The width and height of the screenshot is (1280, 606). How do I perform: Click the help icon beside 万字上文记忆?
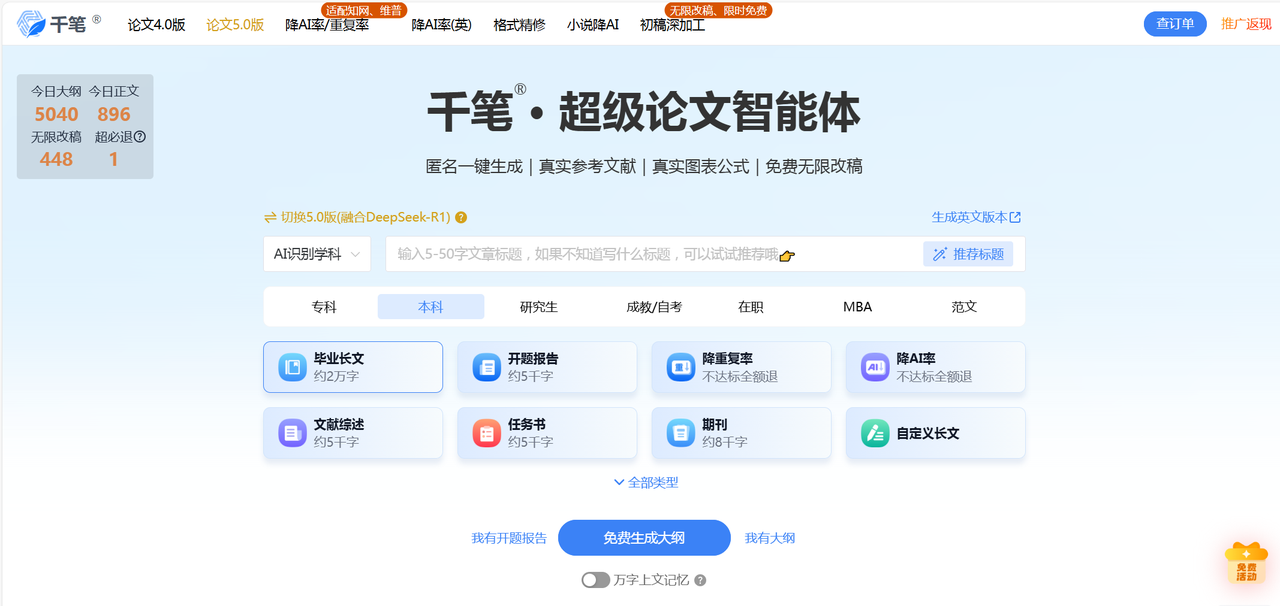[700, 580]
